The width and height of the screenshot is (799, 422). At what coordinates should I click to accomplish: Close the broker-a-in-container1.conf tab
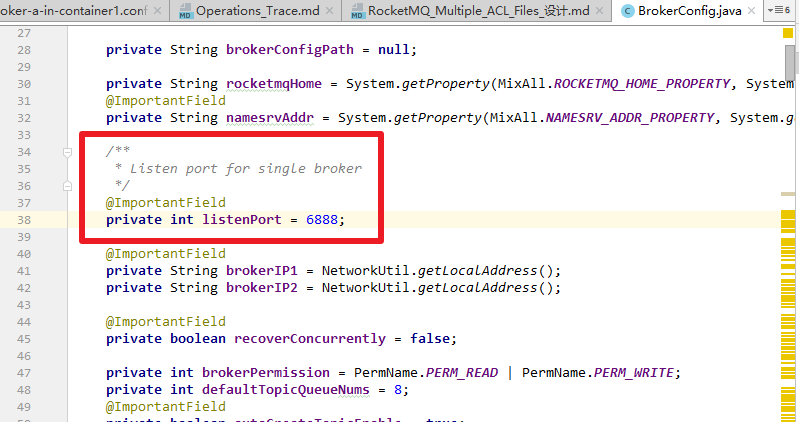click(157, 11)
